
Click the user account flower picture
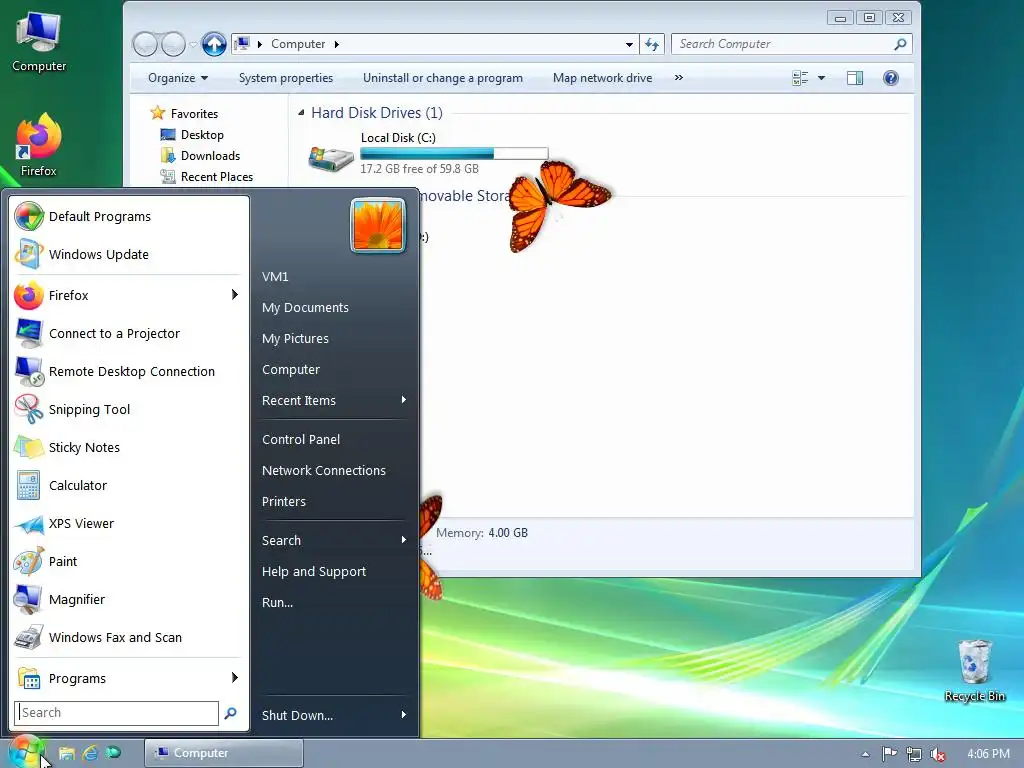(377, 225)
